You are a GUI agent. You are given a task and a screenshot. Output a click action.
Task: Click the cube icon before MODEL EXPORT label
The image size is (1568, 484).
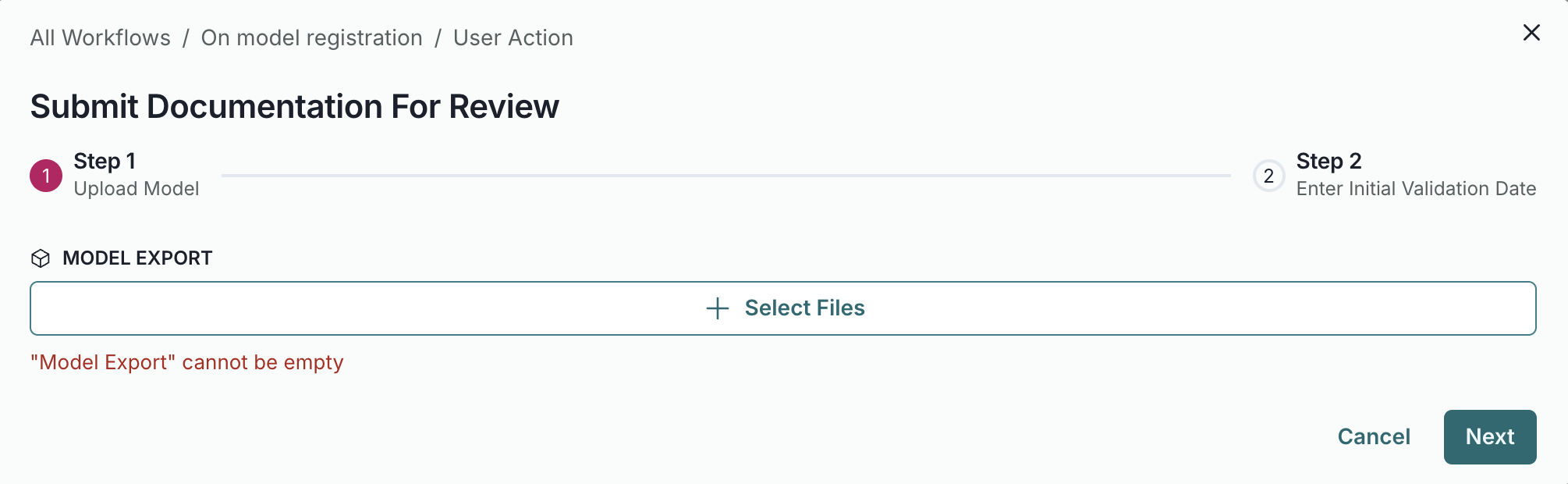click(x=41, y=258)
